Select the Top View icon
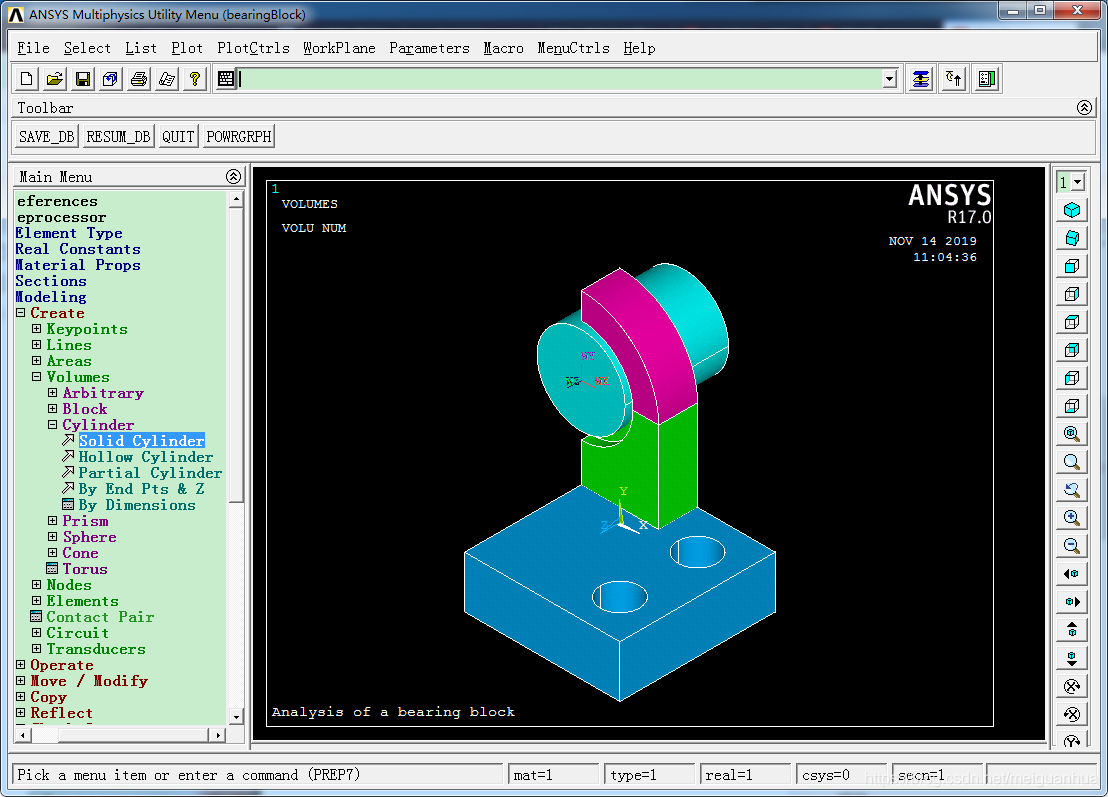 [1072, 322]
